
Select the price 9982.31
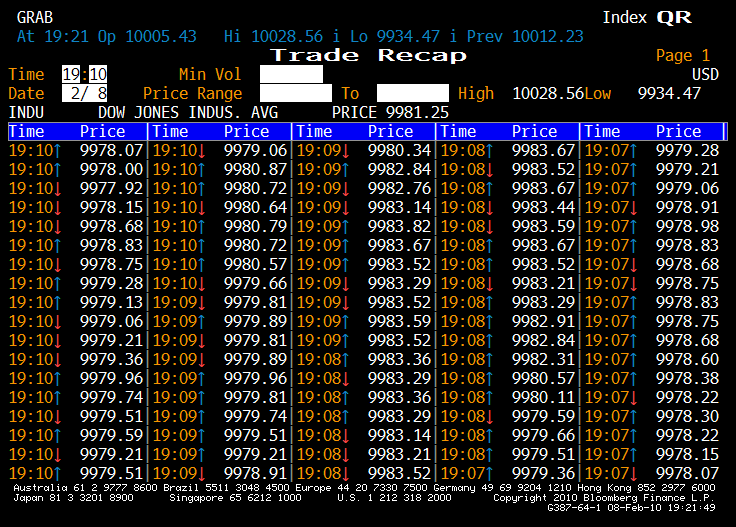pos(544,359)
